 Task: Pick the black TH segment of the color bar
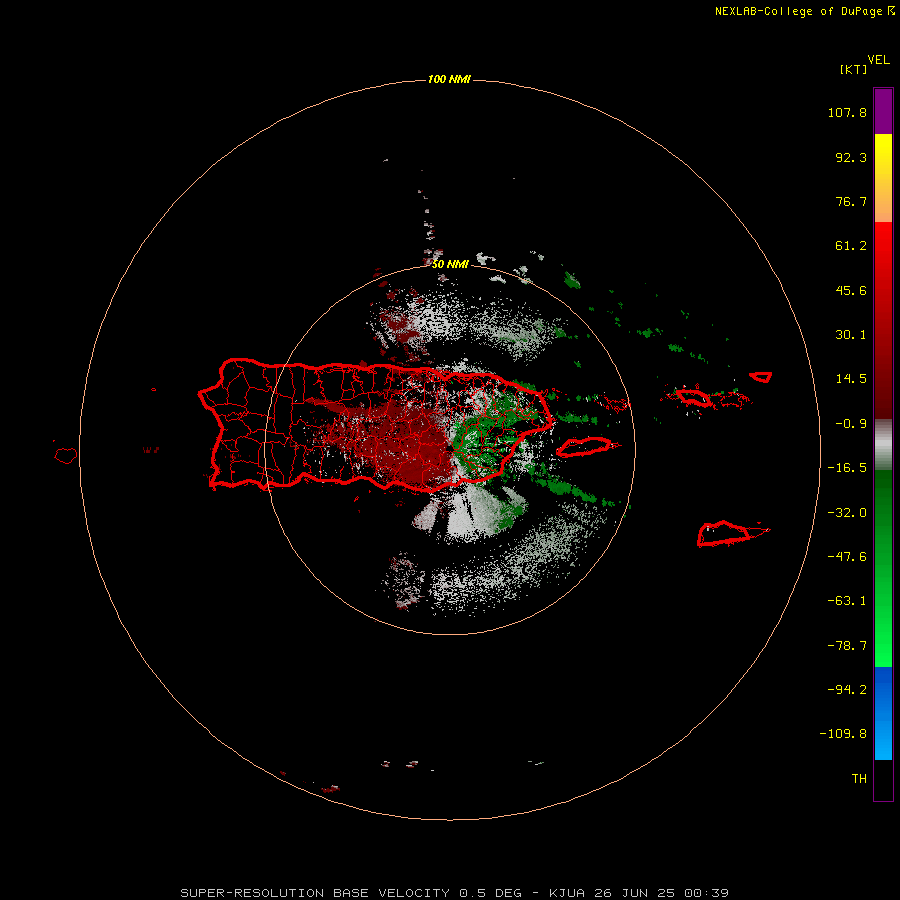[883, 779]
